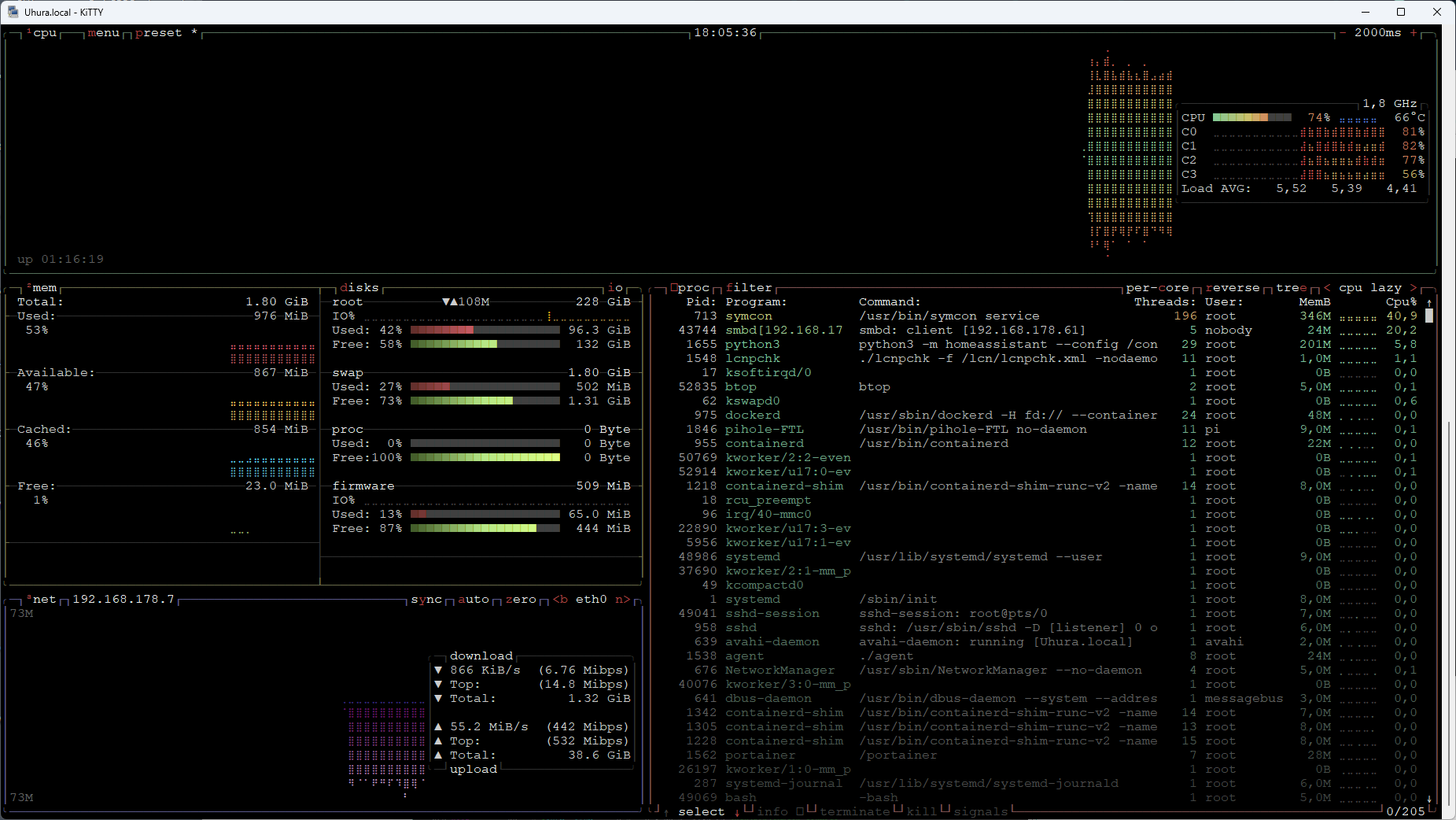
Task: Toggle auto scaling in net panel
Action: coord(474,600)
